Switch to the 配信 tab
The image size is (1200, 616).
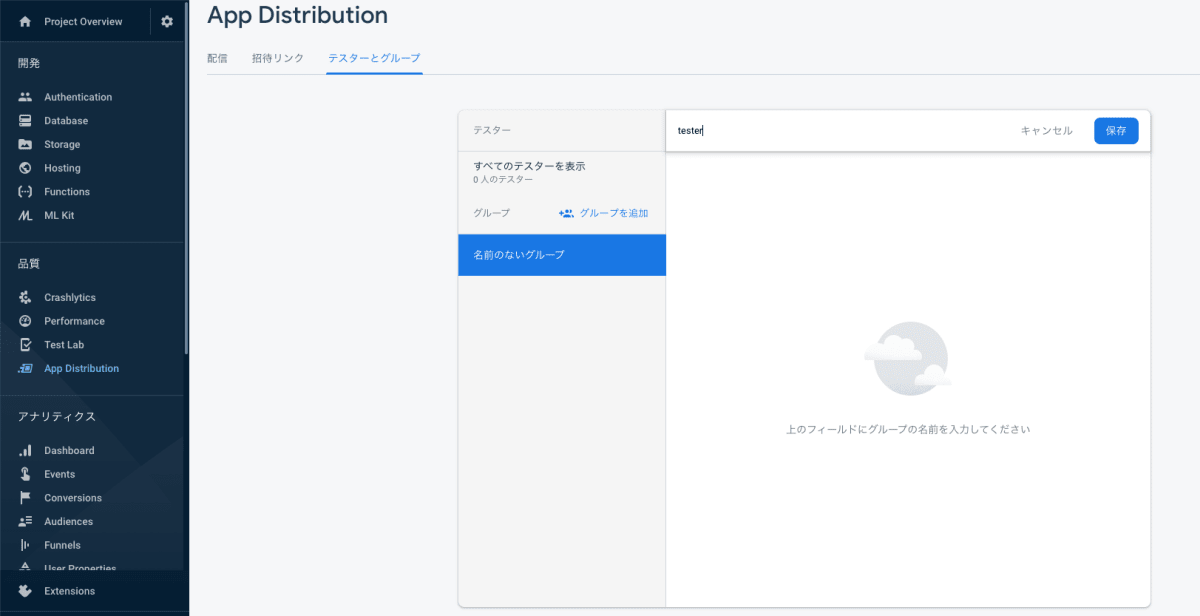pyautogui.click(x=217, y=58)
